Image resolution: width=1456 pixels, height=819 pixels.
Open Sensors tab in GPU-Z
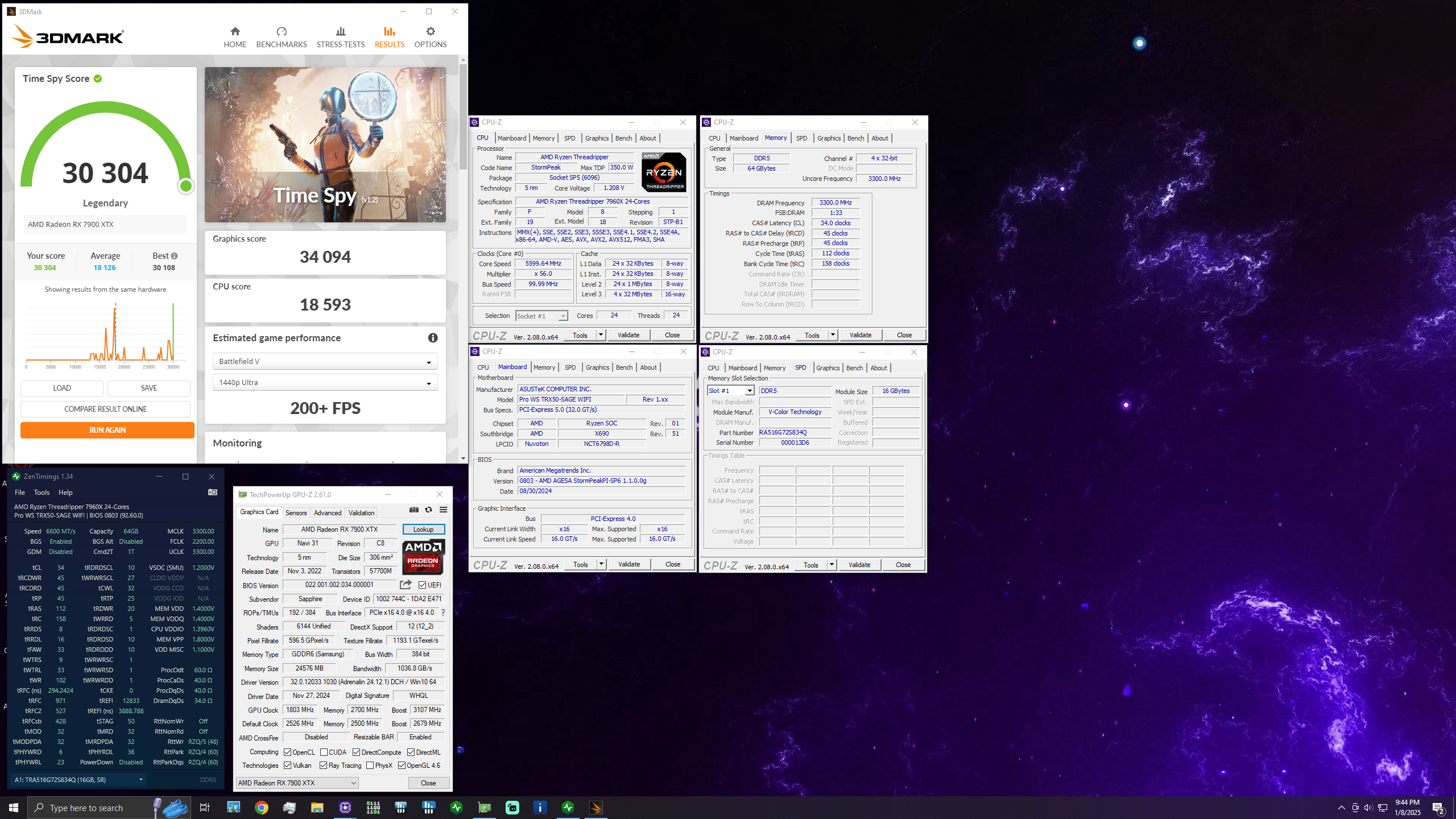pos(296,512)
